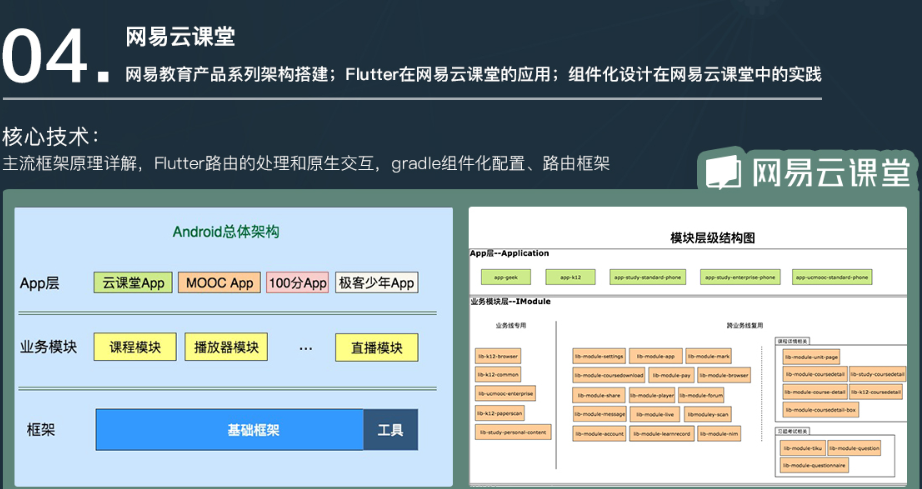Screen dimensions: 922x489
Task: Click the App层 row label
Action: coord(39,283)
